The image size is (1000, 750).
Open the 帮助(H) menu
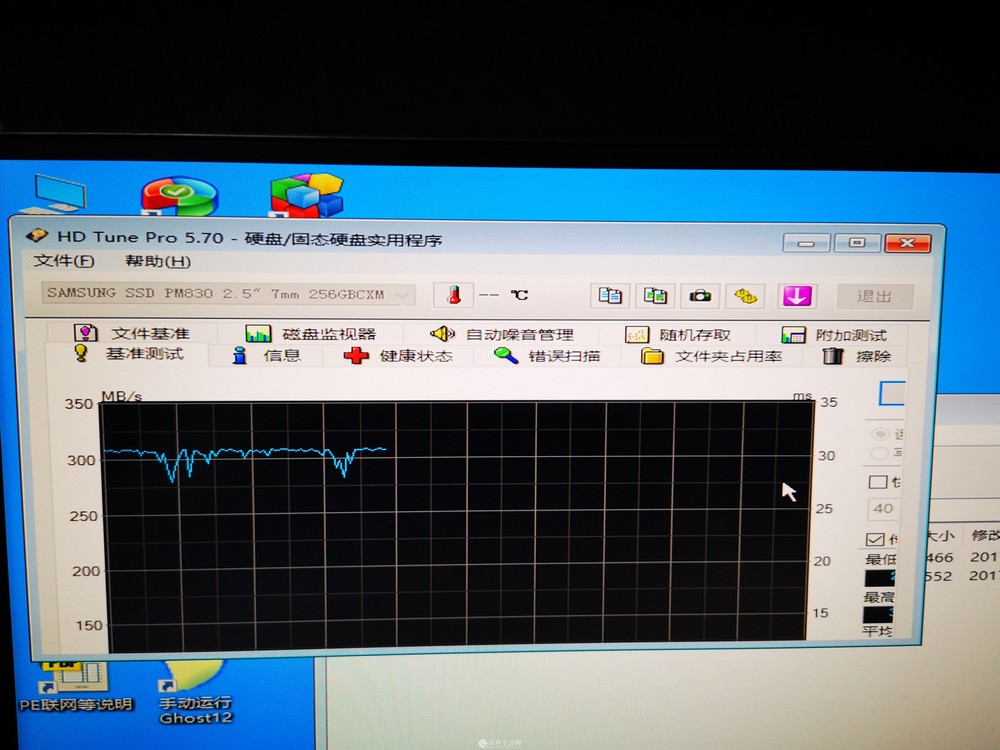(157, 261)
